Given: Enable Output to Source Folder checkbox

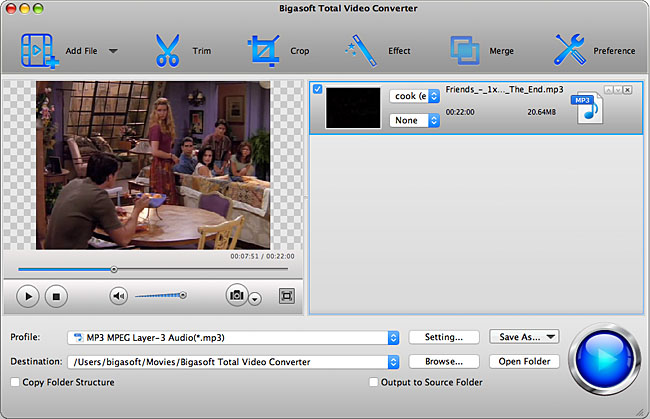Looking at the screenshot, I should point(374,382).
